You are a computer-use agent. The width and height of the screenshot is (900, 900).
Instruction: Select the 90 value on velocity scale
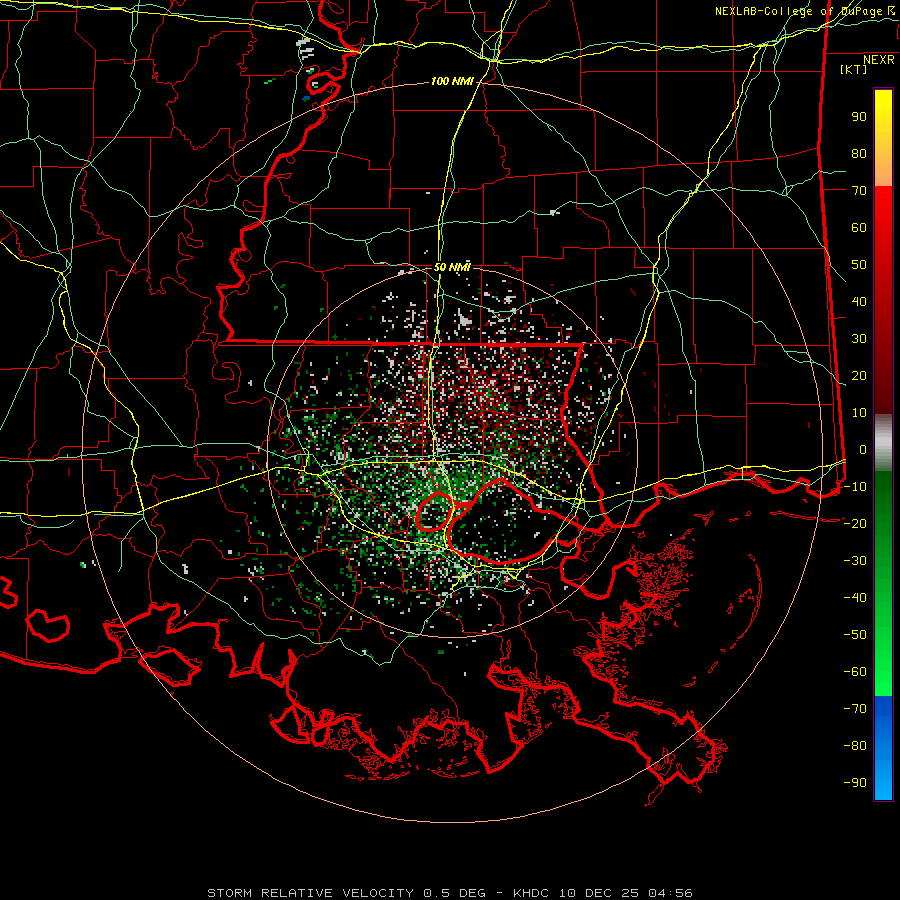click(x=859, y=117)
